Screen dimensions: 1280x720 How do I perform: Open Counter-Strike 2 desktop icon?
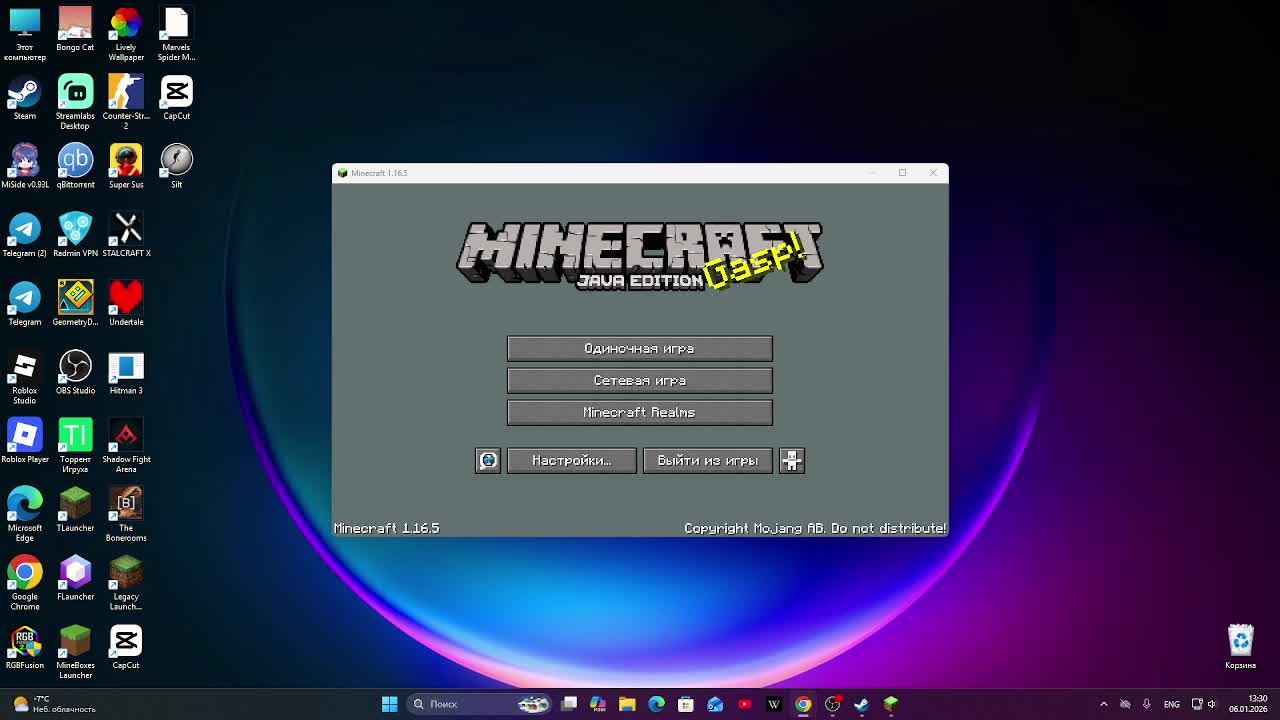126,103
